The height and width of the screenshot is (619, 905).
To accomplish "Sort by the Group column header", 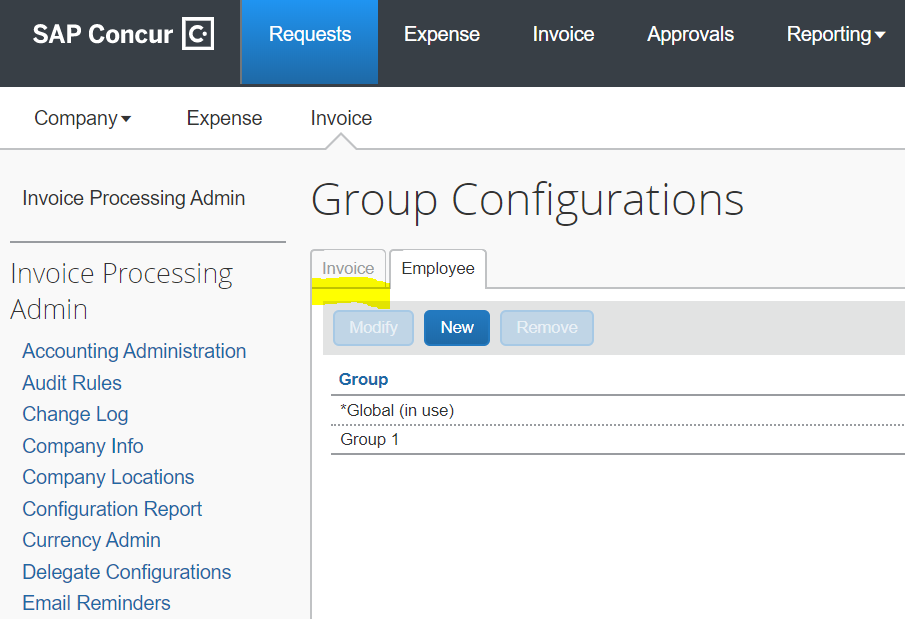I will click(364, 379).
